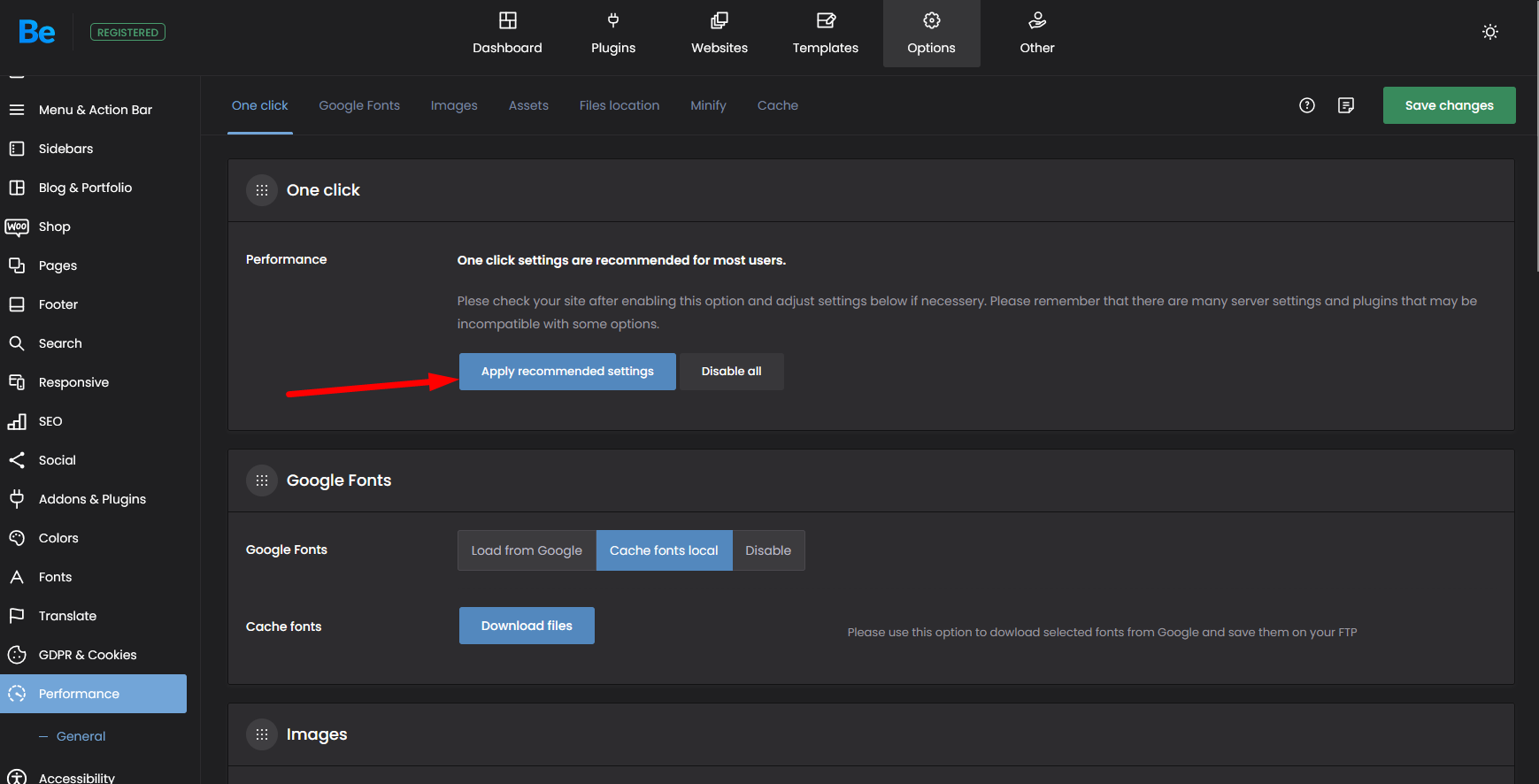Click the REGISTERED badge
The image size is (1539, 784).
tap(127, 33)
